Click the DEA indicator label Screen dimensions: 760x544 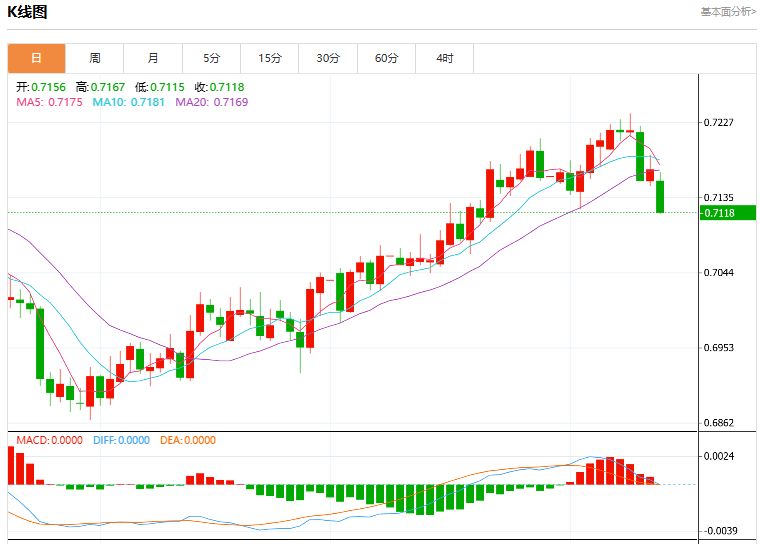(188, 440)
